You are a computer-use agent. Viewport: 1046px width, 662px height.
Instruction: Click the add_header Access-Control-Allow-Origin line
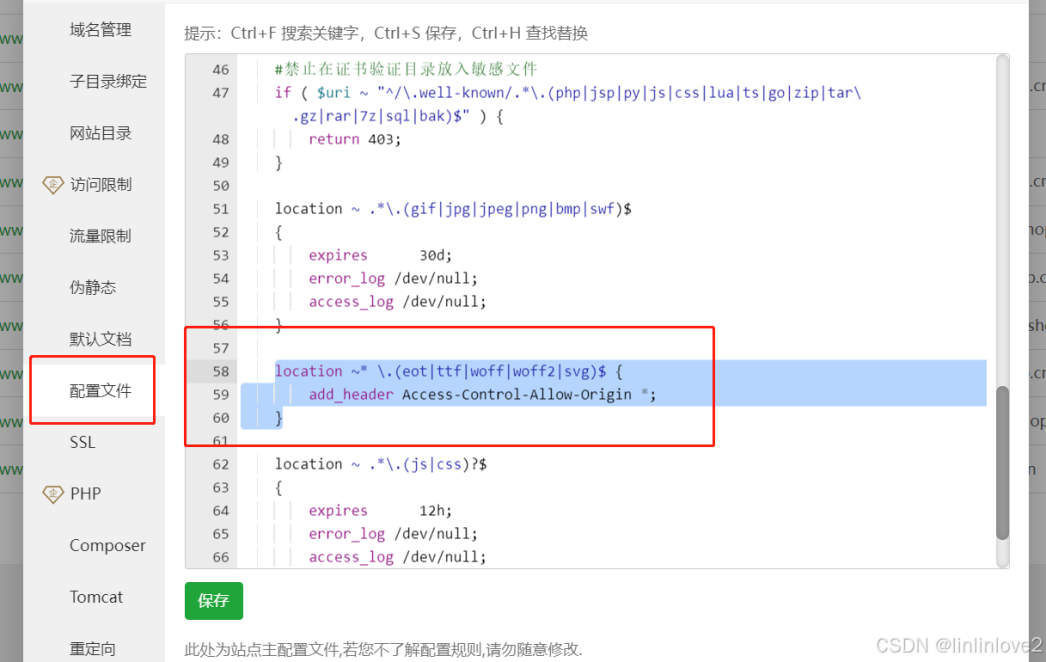click(x=482, y=395)
